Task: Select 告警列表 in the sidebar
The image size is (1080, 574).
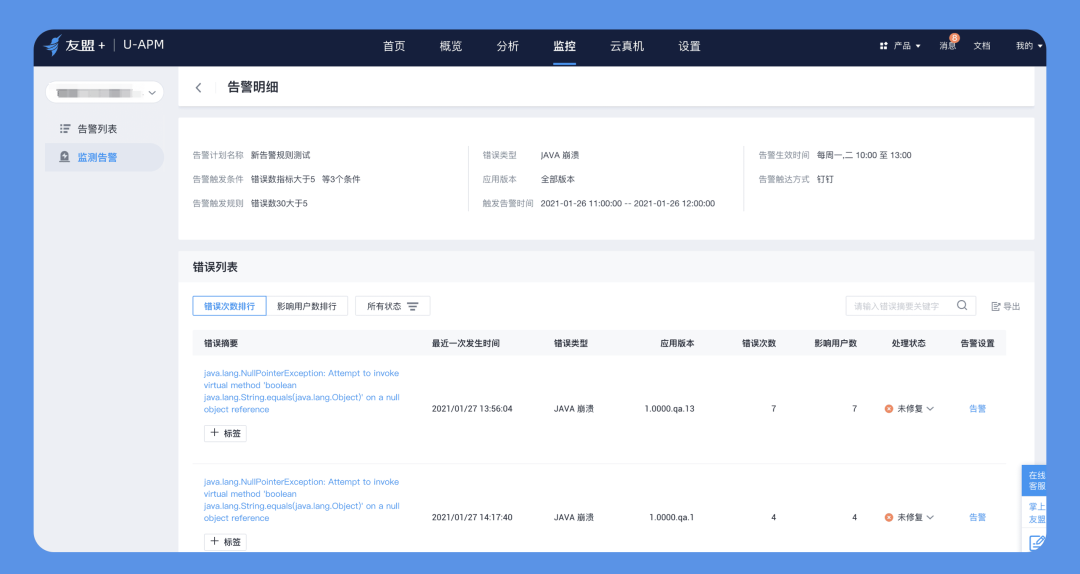Action: pos(105,129)
